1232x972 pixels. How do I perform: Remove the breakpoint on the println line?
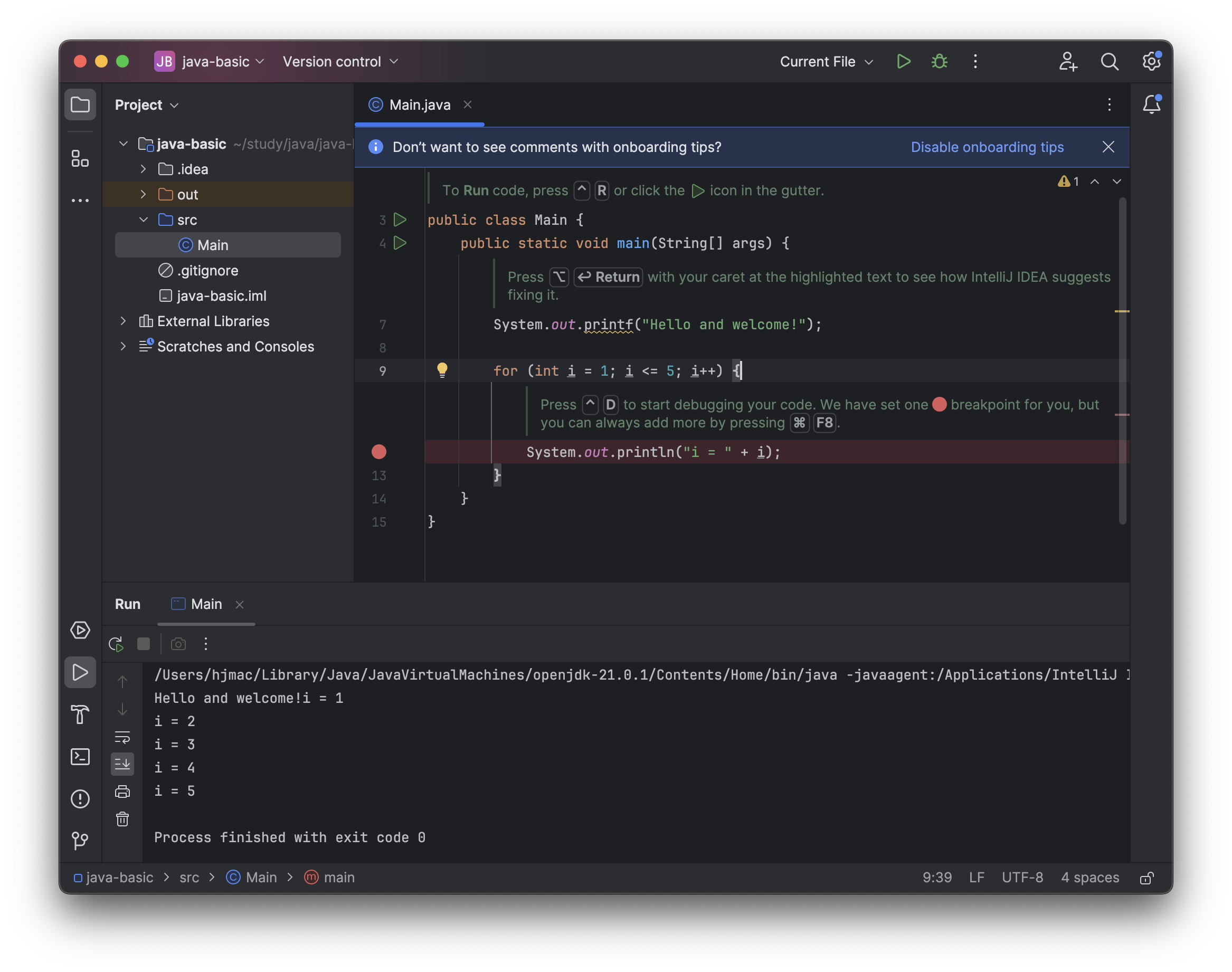379,452
